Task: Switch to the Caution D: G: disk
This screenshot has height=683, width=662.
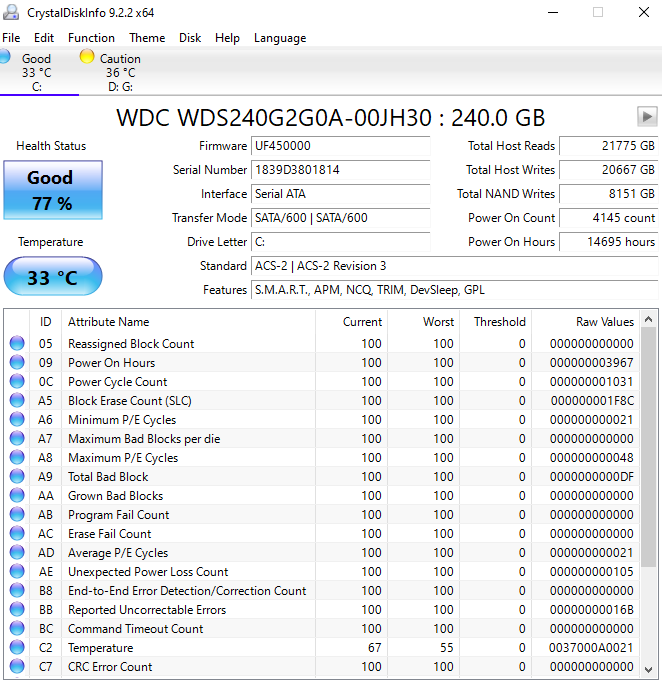Action: [x=118, y=72]
